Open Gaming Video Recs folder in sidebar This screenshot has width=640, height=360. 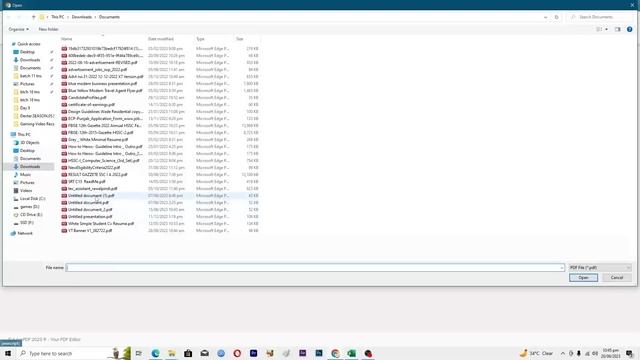(x=37, y=124)
